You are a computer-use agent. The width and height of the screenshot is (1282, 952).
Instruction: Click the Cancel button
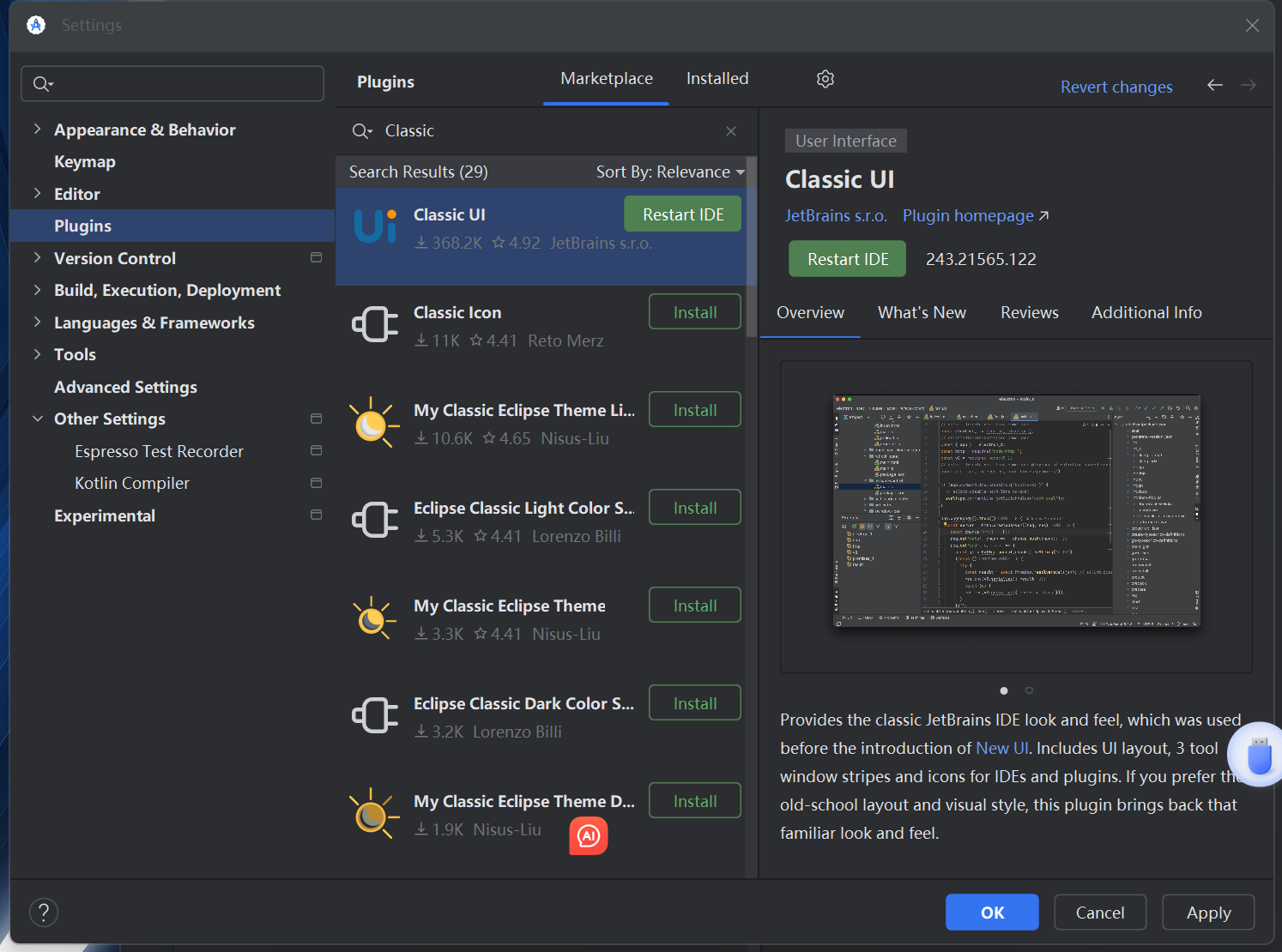pyautogui.click(x=1100, y=913)
